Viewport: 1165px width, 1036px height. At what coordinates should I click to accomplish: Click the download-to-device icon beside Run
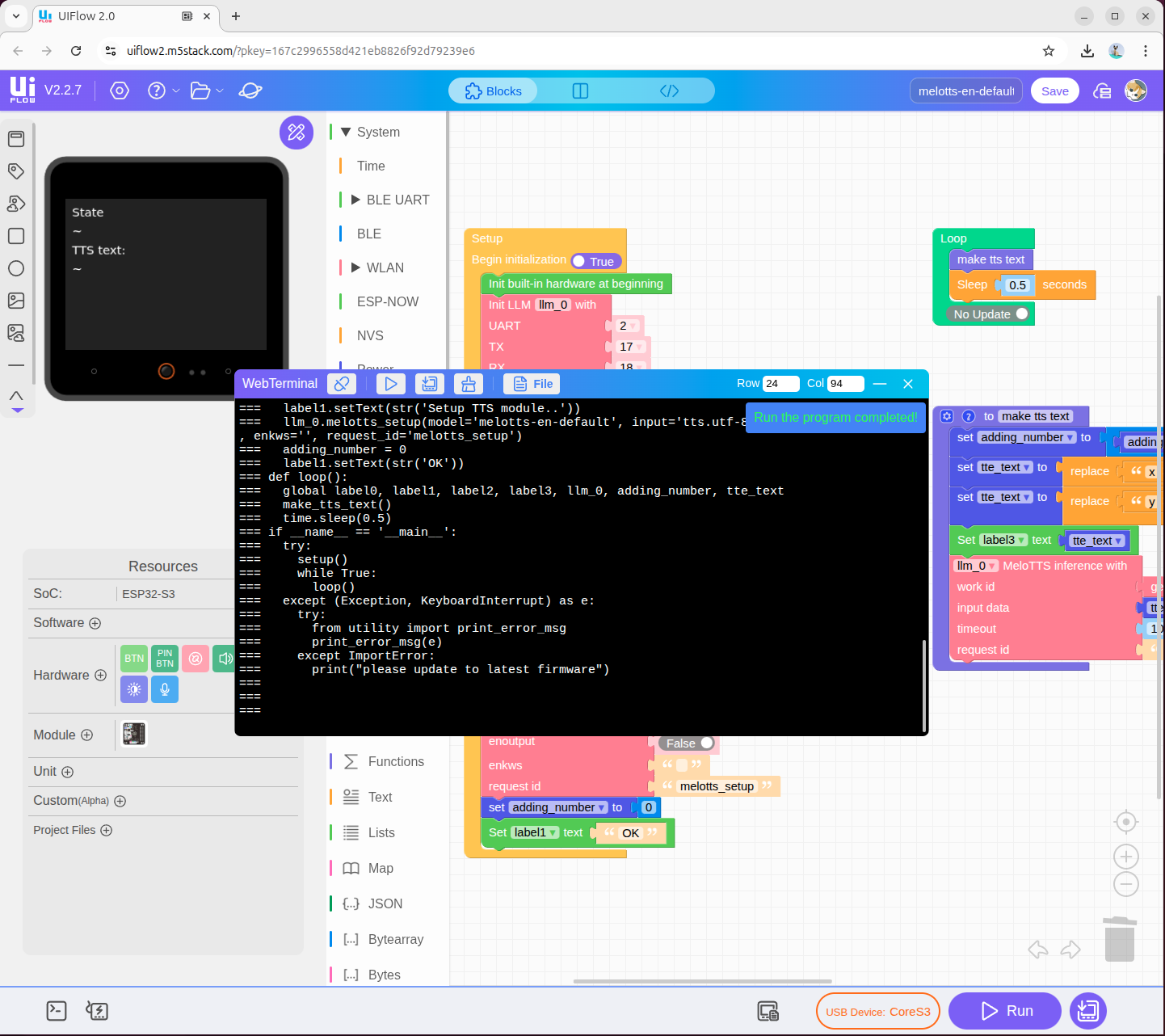1087,1011
